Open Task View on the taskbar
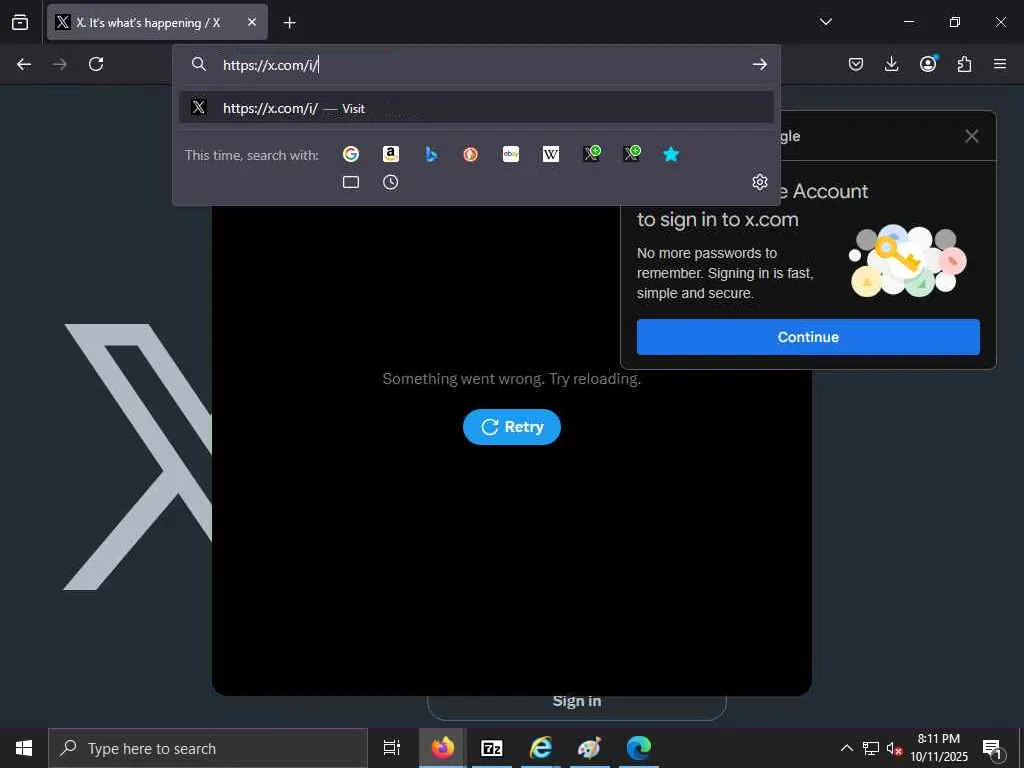 [x=392, y=748]
